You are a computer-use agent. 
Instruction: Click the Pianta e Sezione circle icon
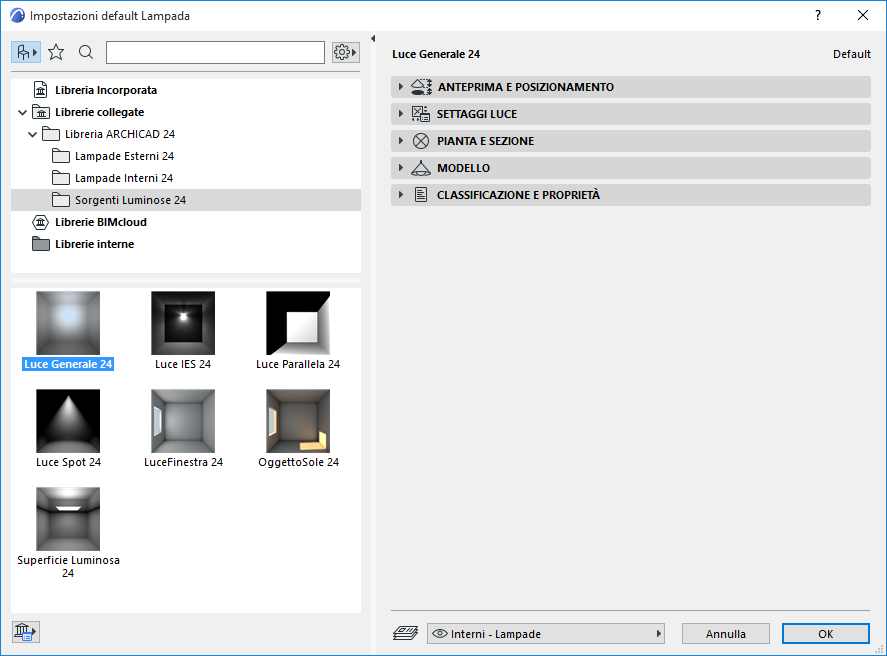tap(420, 141)
